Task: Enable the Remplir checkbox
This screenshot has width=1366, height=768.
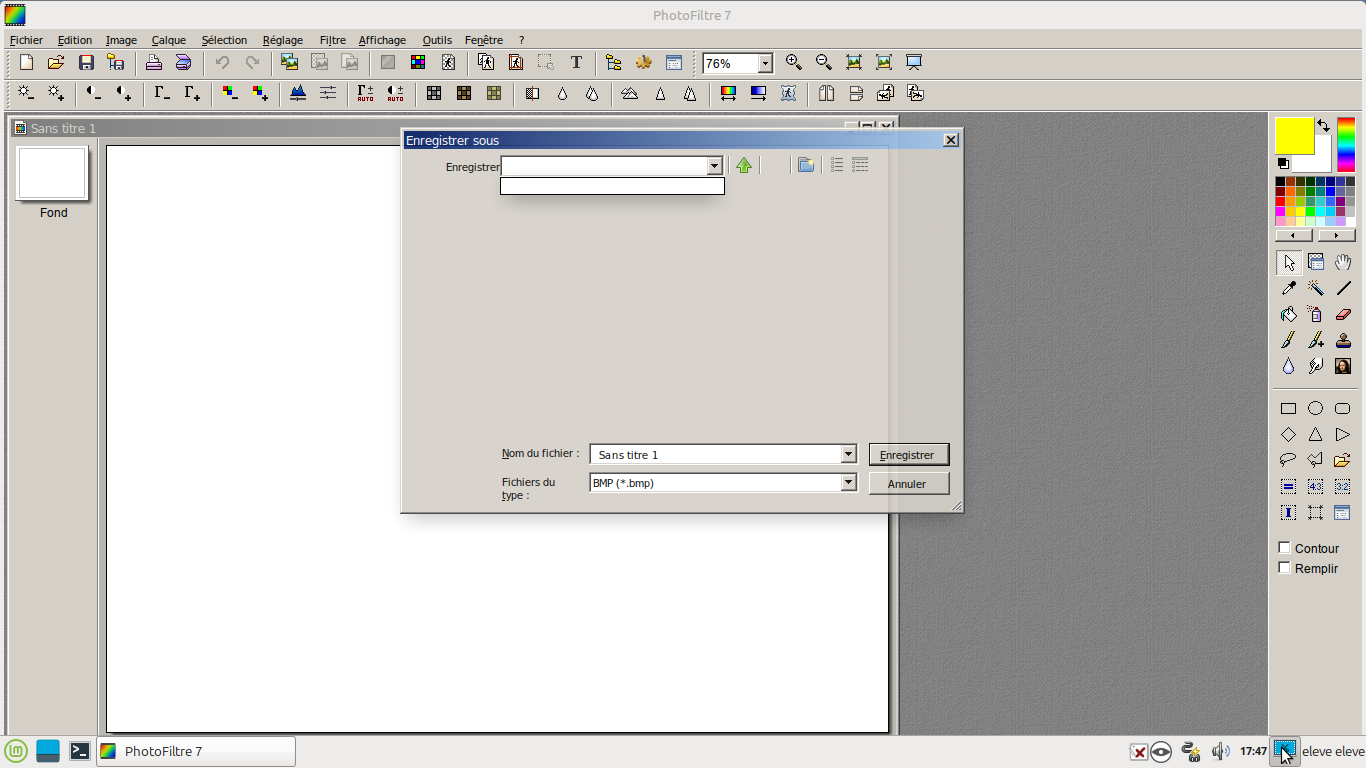Action: point(1285,568)
